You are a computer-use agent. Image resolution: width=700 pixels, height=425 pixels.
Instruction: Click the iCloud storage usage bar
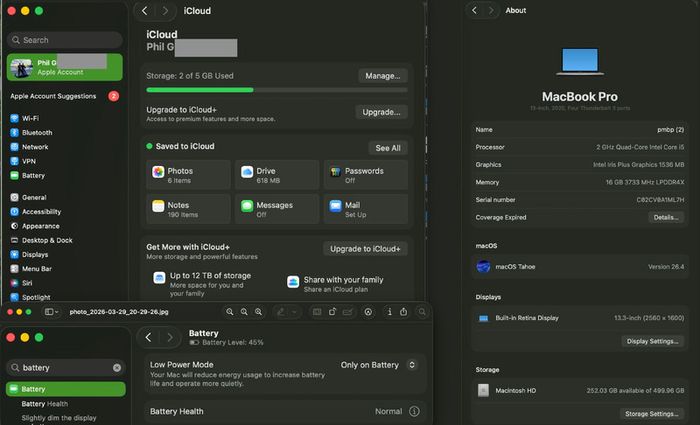pos(277,90)
